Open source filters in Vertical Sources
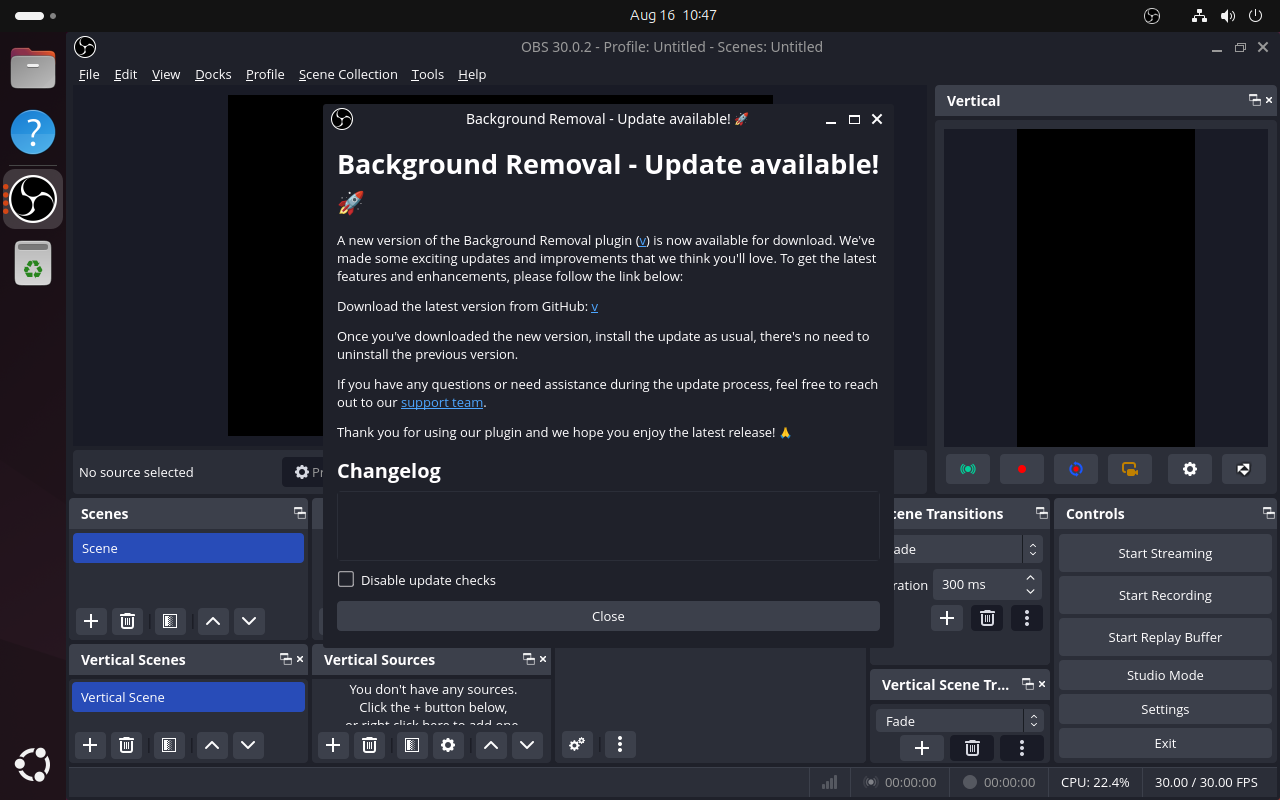This screenshot has width=1280, height=800. (411, 745)
